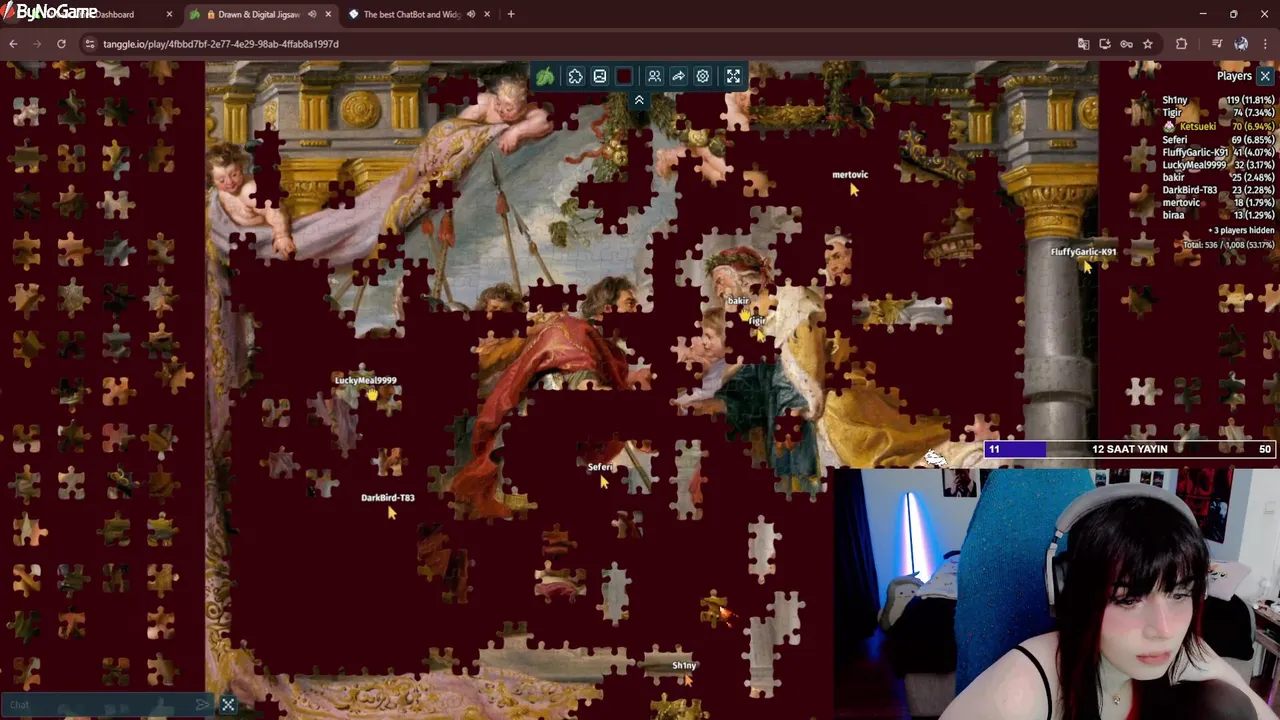Bookmark this page with the star
This screenshot has height=720, width=1280.
[x=1148, y=44]
